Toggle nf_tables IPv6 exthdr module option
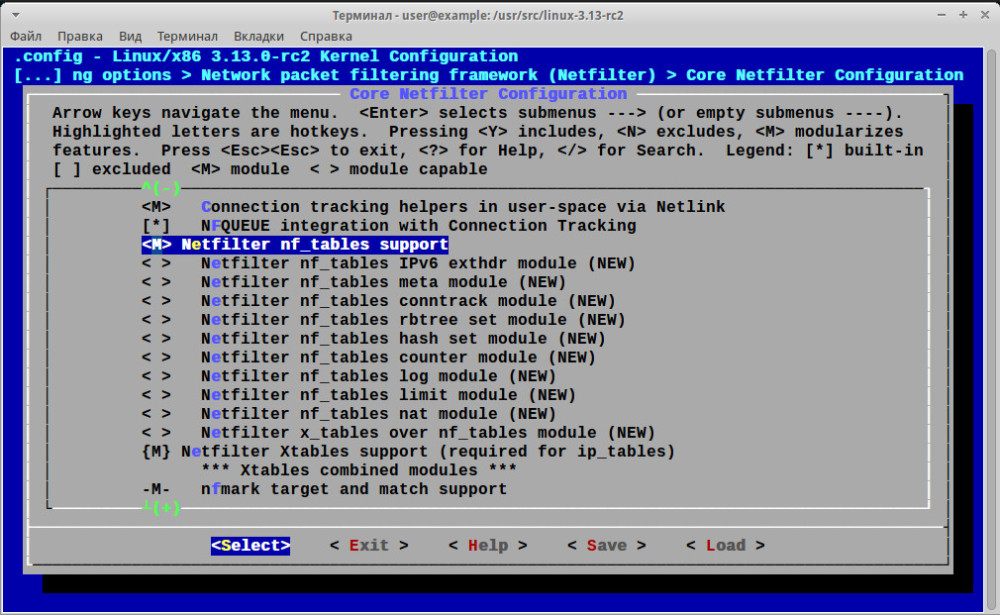 [x=156, y=264]
